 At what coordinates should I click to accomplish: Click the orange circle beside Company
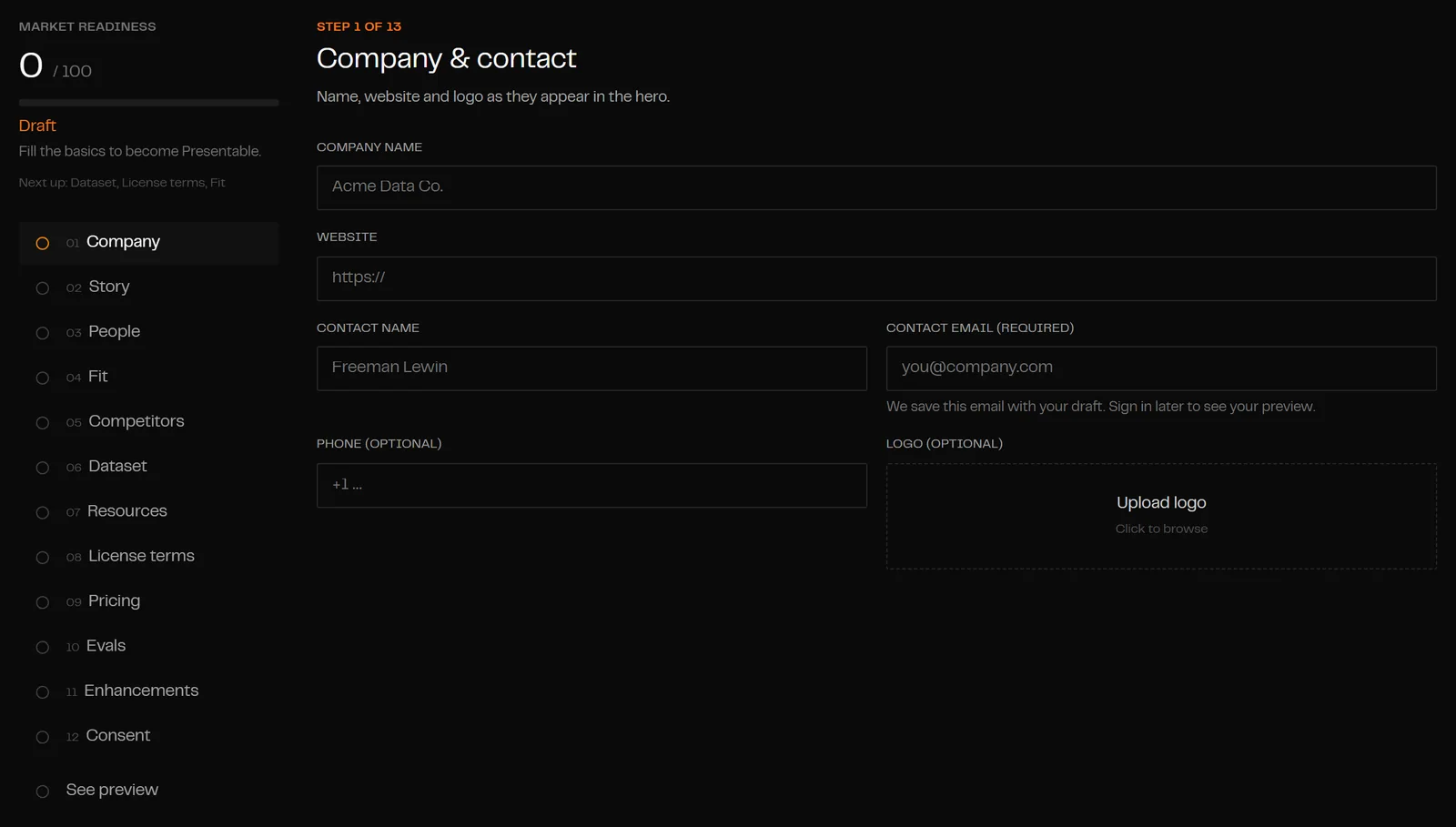click(43, 243)
